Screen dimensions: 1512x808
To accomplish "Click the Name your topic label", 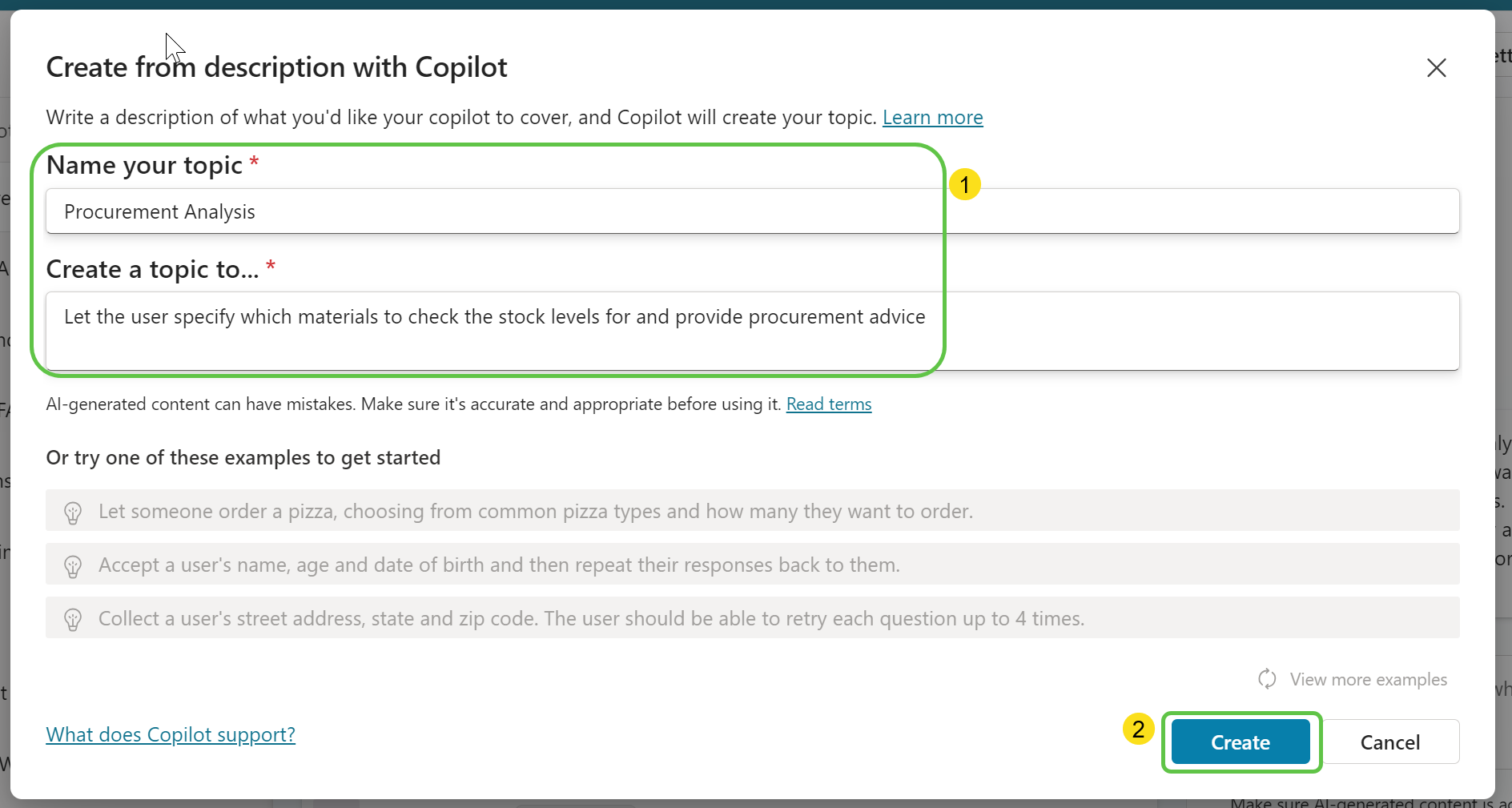I will 144,165.
